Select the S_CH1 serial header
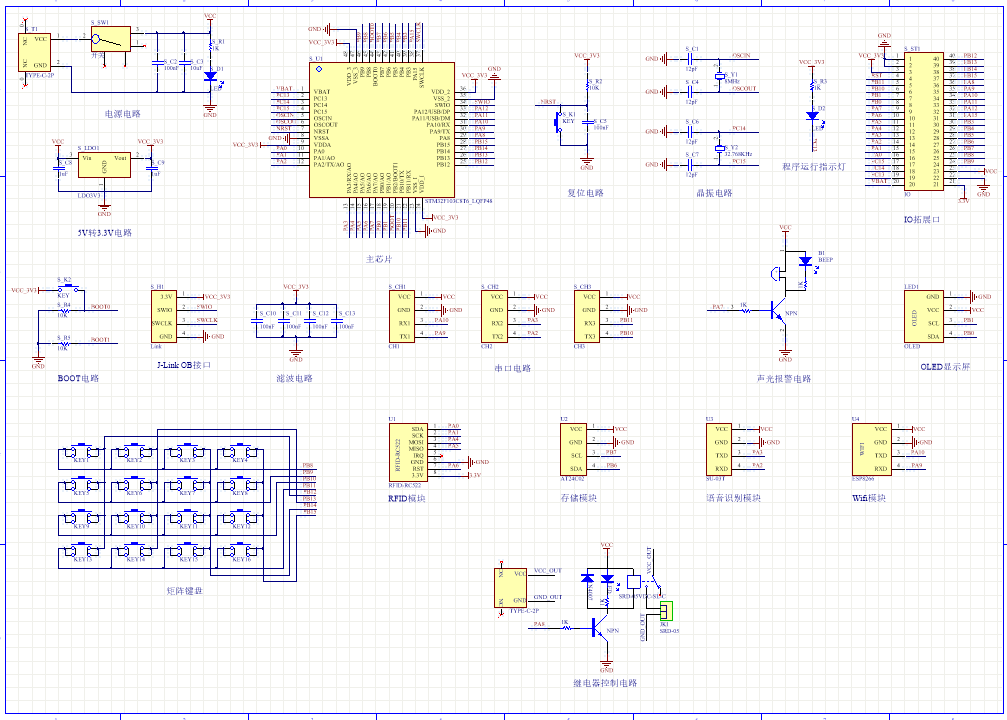 click(403, 316)
